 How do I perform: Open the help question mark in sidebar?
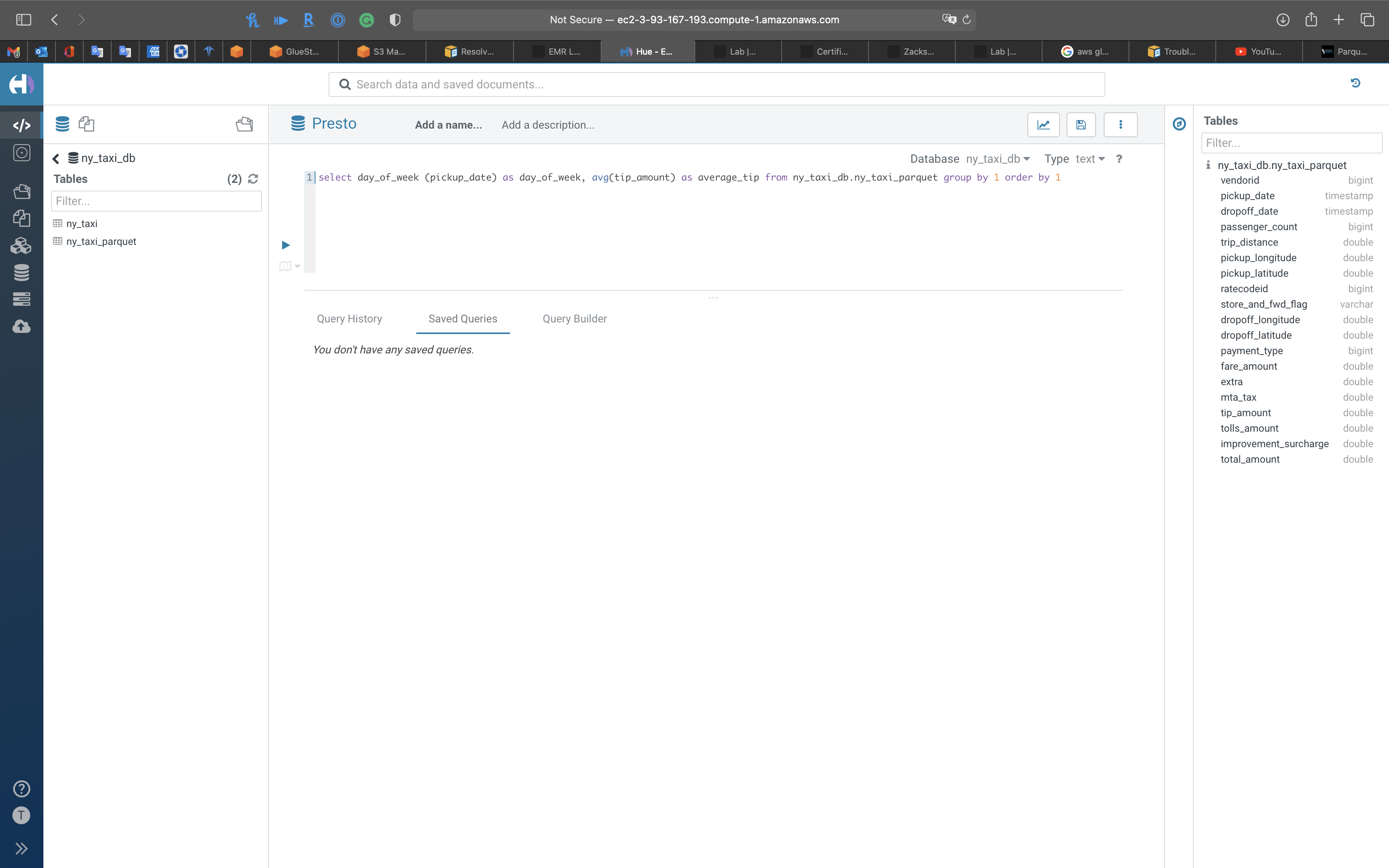21,789
